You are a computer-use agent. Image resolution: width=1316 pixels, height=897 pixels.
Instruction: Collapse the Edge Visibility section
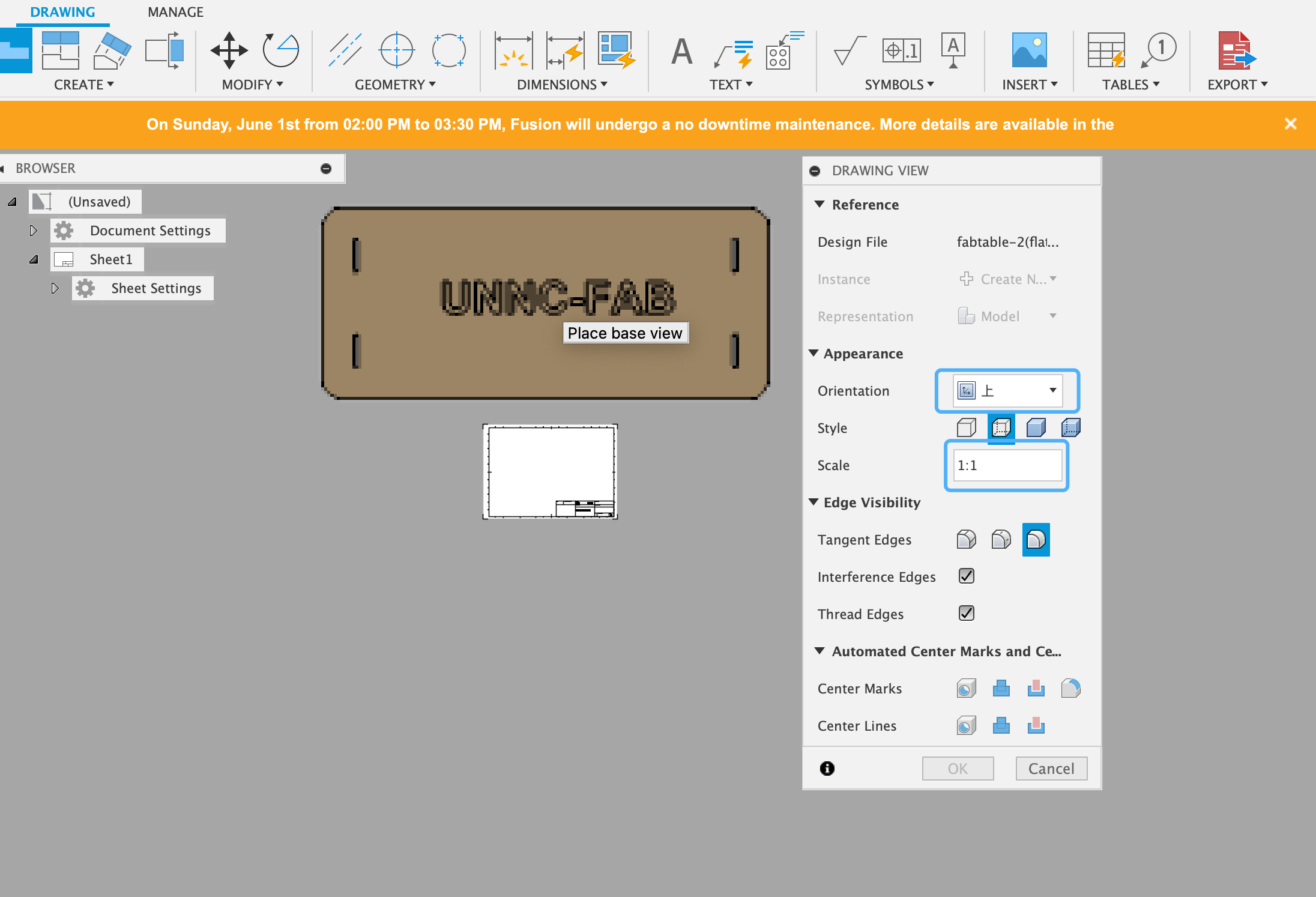coord(814,502)
